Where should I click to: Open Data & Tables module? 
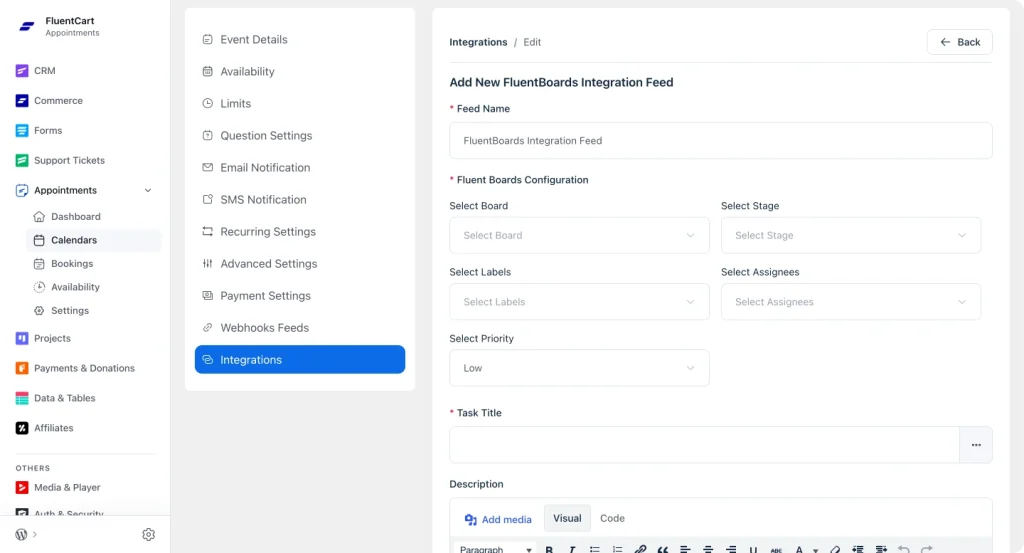[55, 398]
